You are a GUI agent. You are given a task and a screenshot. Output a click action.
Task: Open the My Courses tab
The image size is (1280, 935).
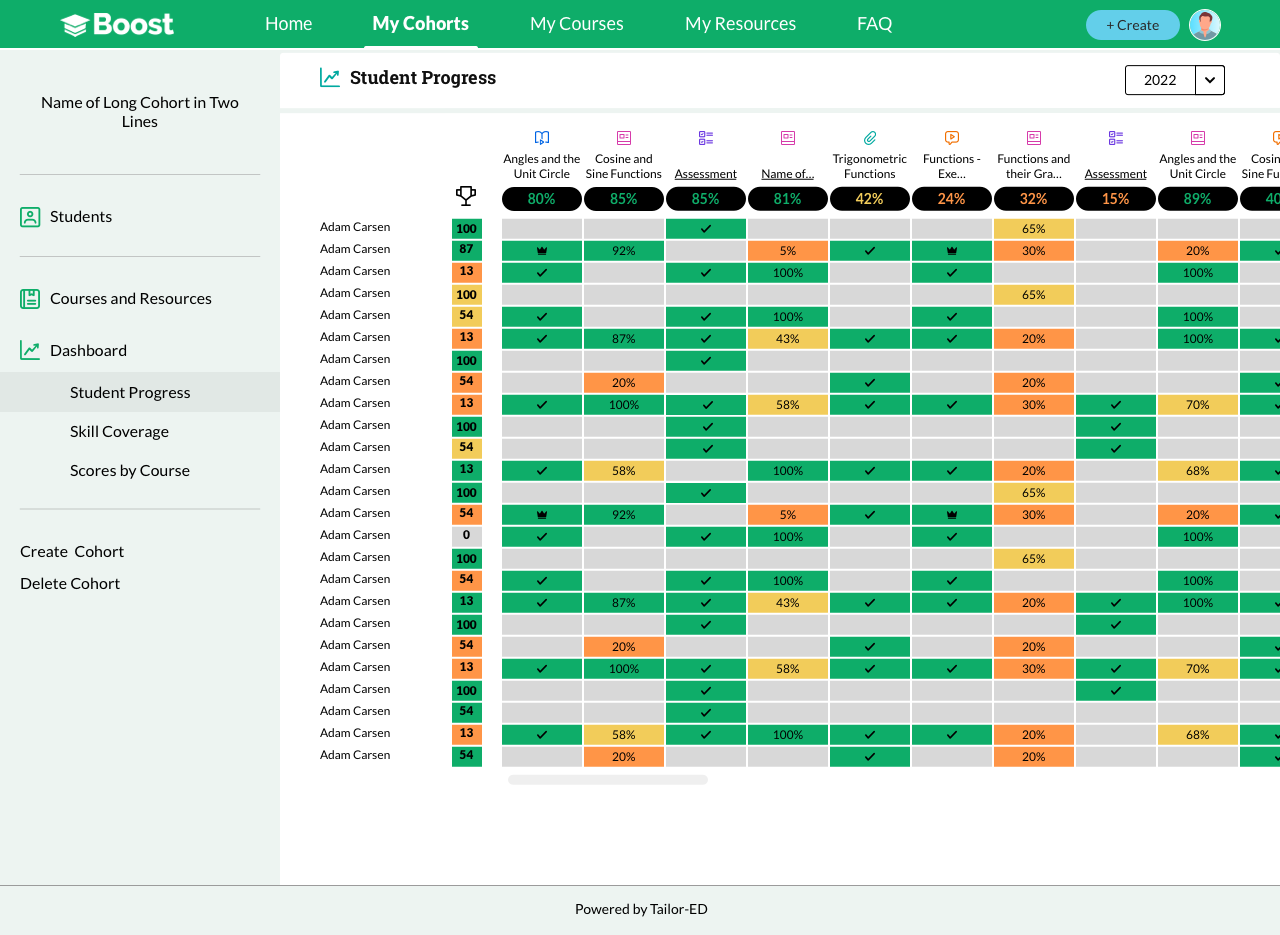click(x=577, y=24)
